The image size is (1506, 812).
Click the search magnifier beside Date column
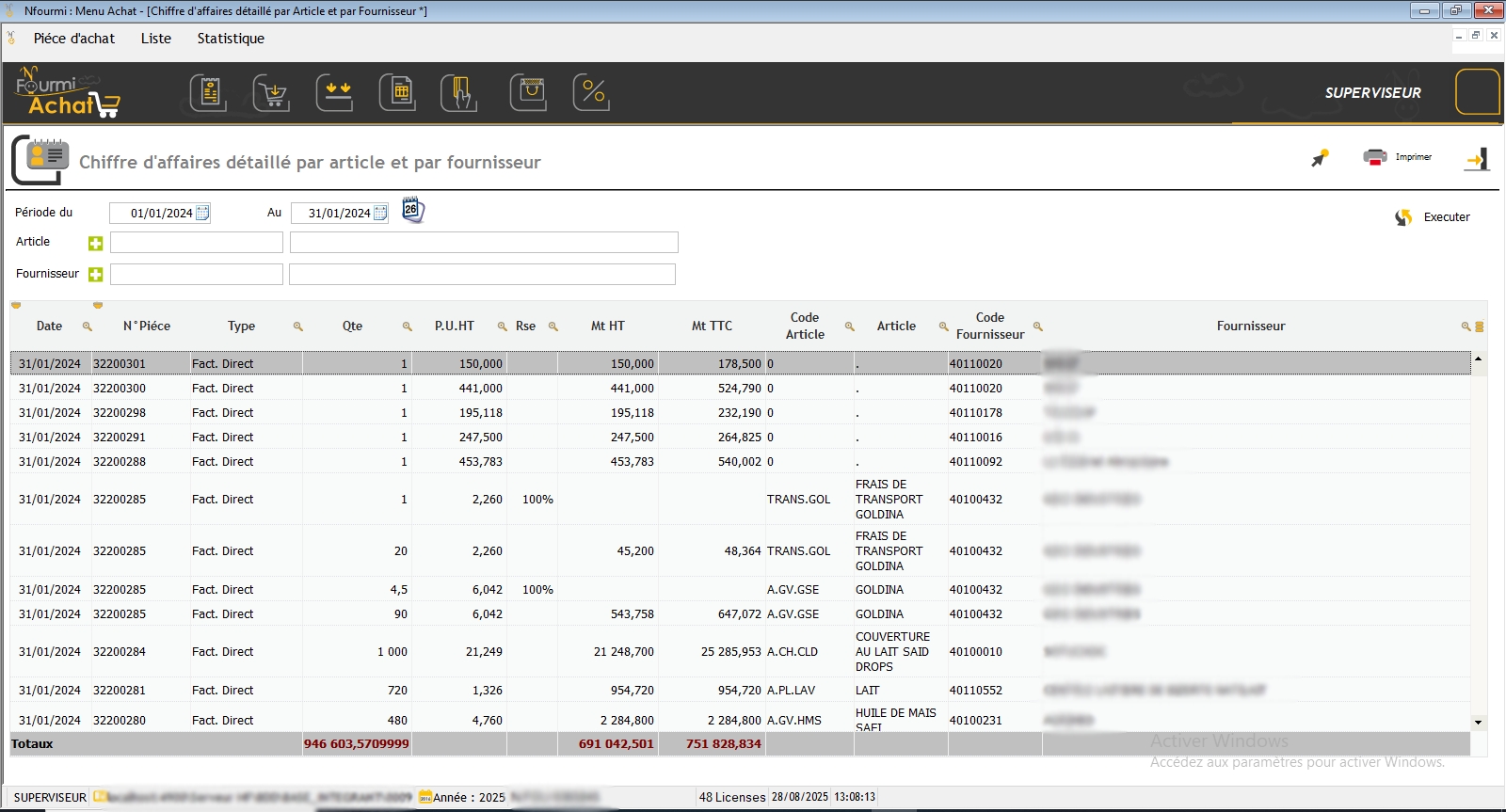tap(88, 326)
